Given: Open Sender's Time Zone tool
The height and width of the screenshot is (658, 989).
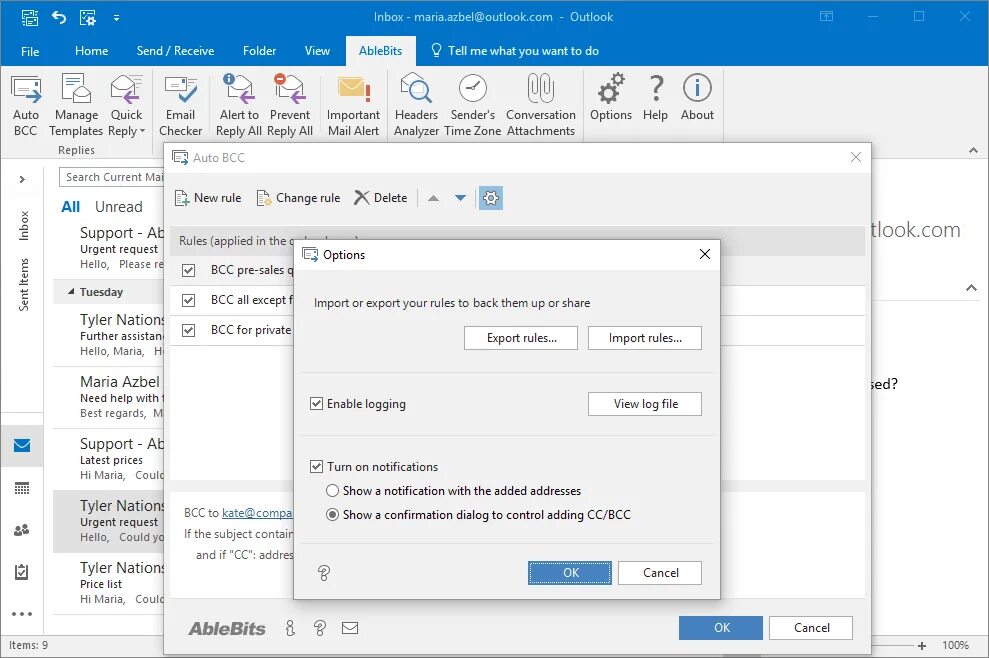Looking at the screenshot, I should click(x=472, y=105).
